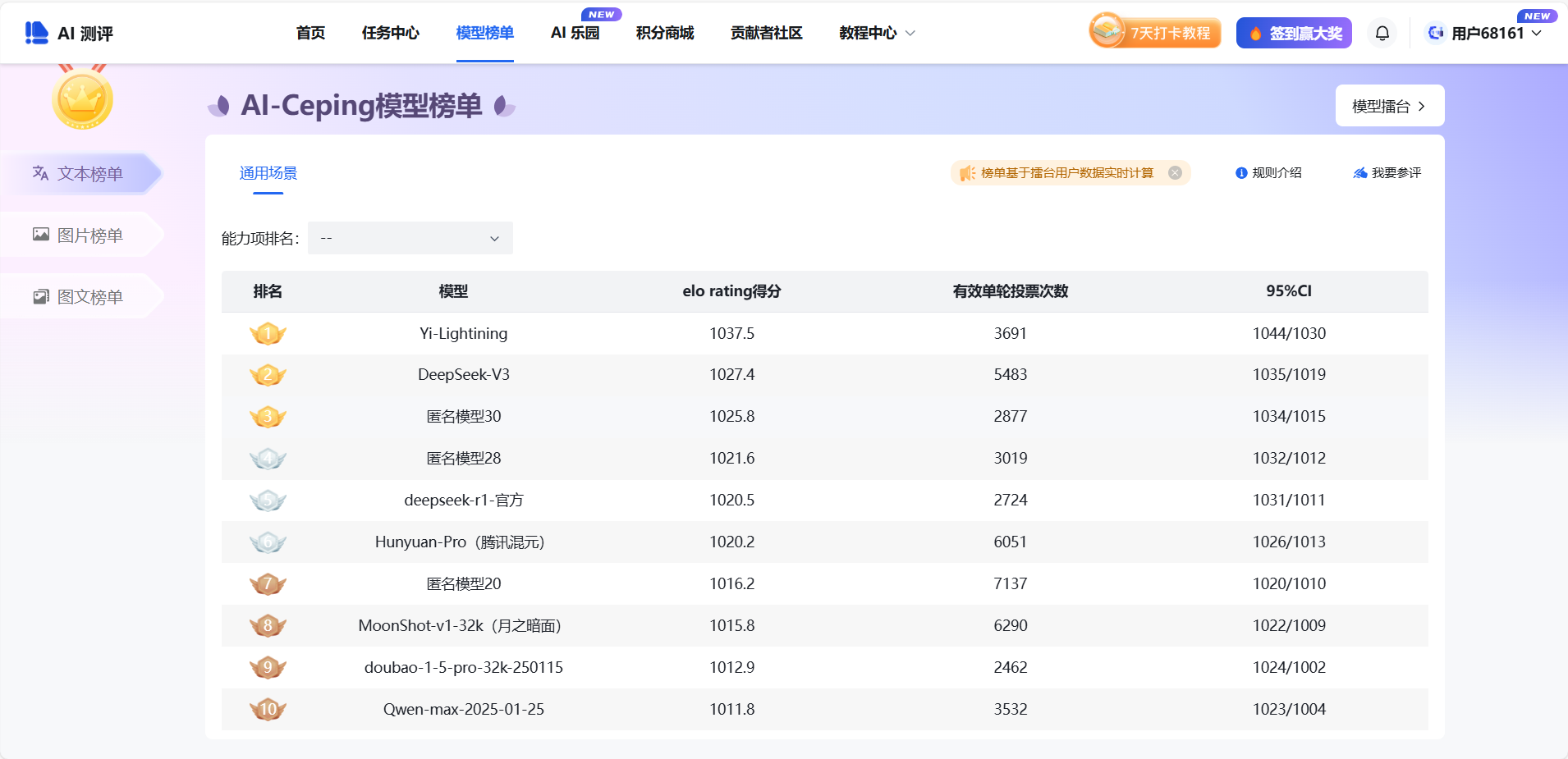Screen dimensions: 1568x759
Task: Click the 有效单轮投票次数 column header
Action: 1011,291
